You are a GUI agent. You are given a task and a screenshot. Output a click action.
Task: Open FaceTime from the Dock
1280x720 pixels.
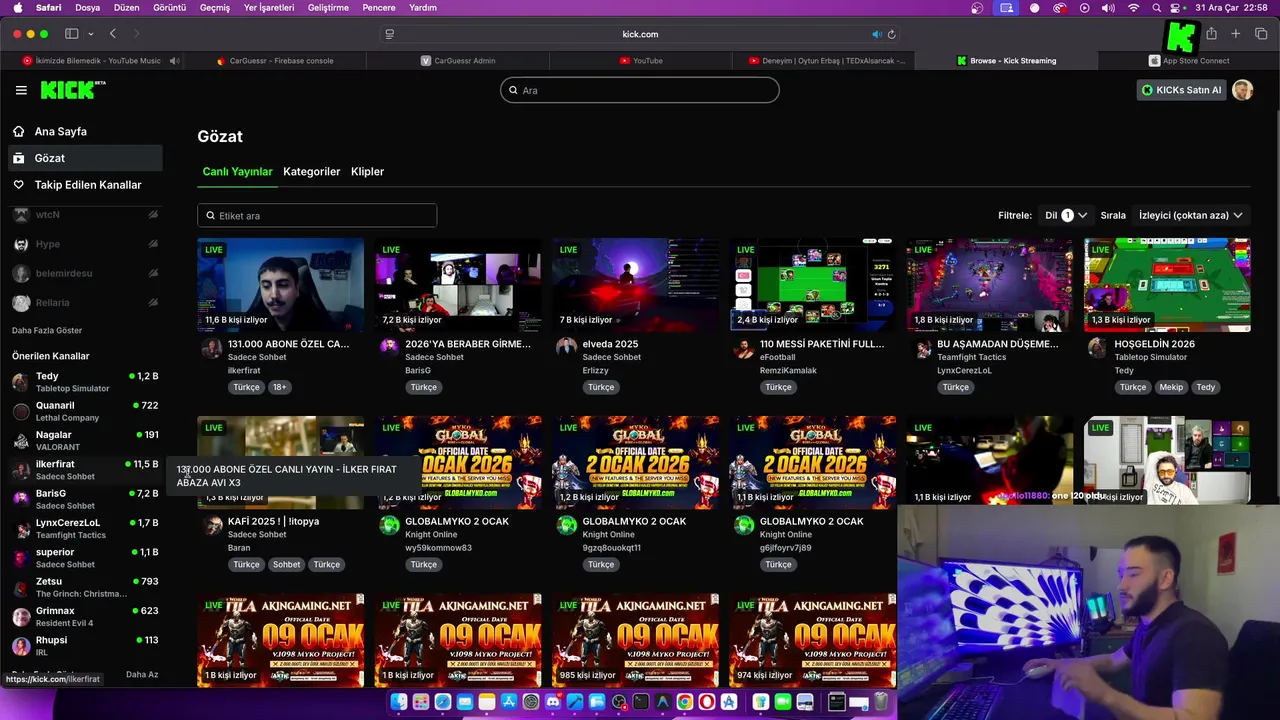point(783,702)
